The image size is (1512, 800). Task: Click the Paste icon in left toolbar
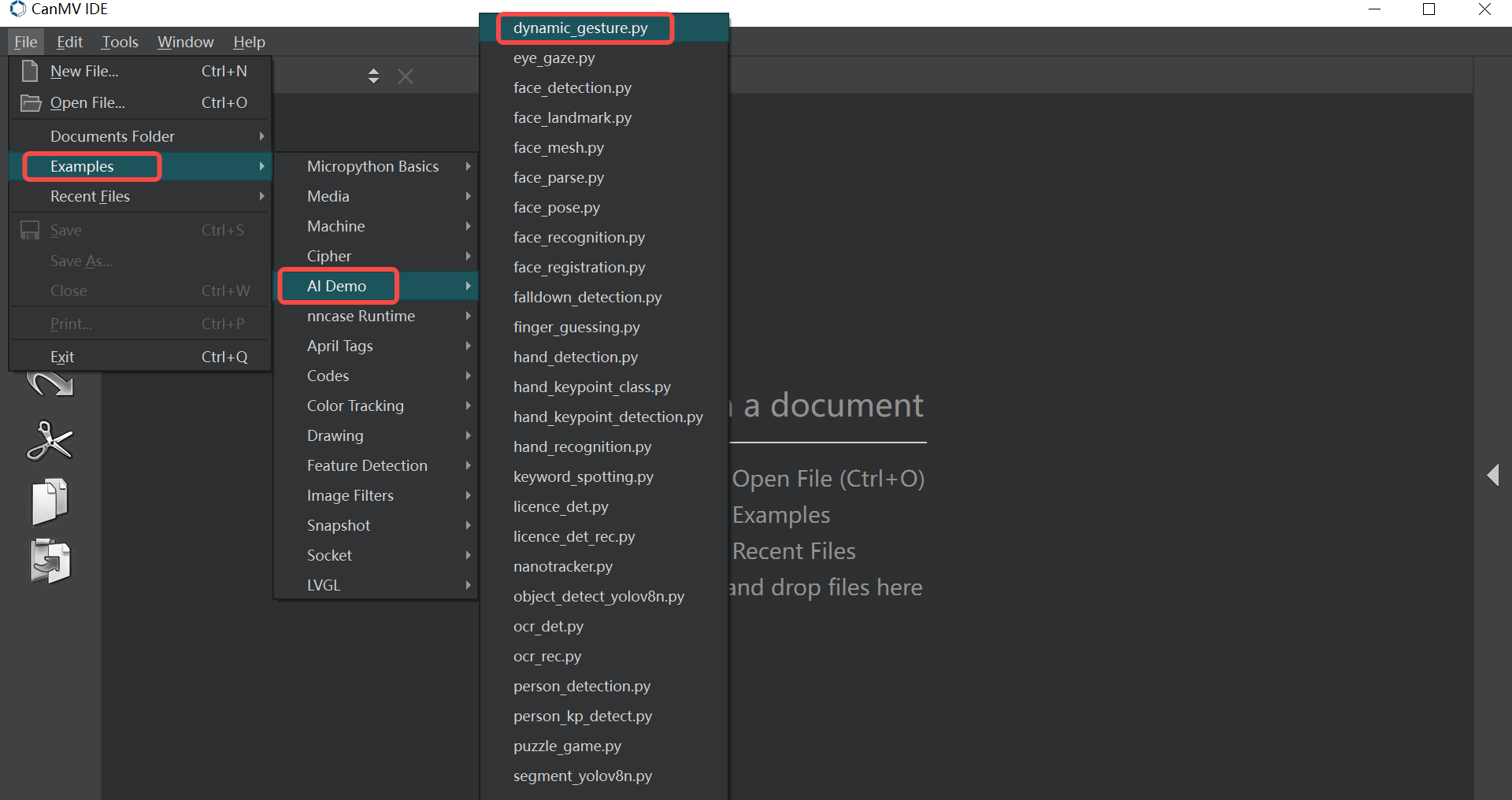[x=50, y=561]
